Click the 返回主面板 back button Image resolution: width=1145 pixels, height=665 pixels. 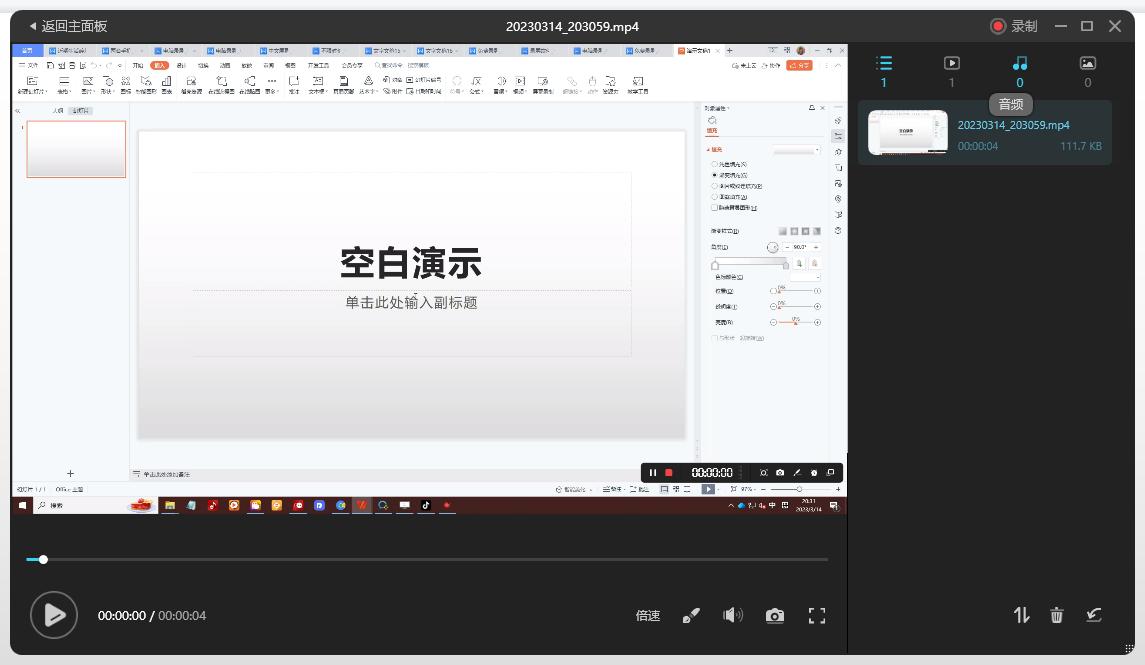pos(62,27)
